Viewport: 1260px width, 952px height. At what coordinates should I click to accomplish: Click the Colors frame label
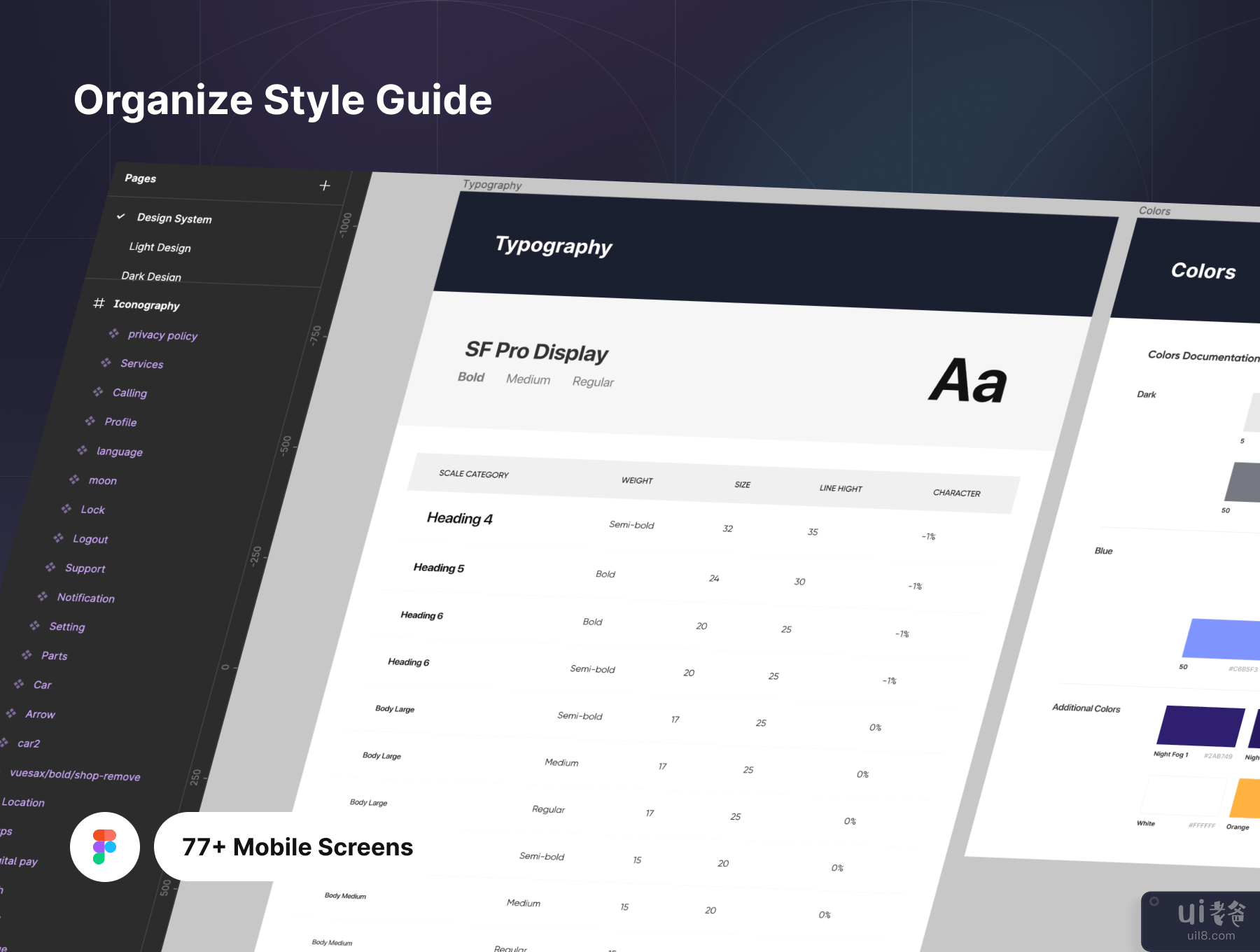(x=1154, y=211)
